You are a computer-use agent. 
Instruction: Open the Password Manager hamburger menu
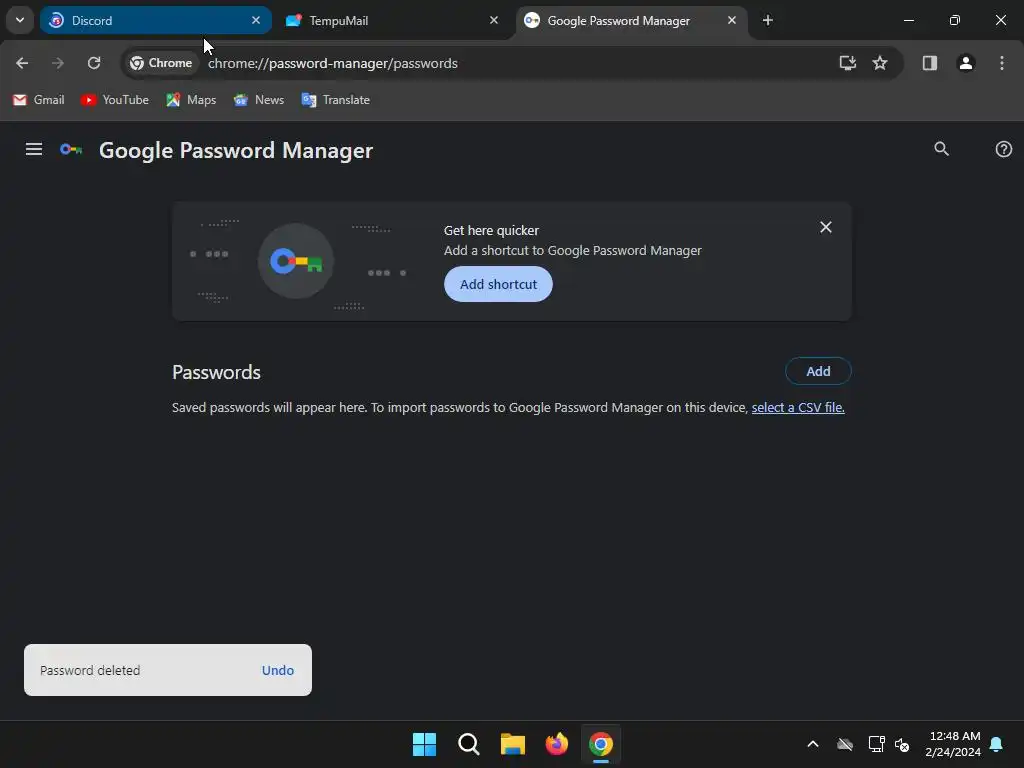[x=34, y=150]
